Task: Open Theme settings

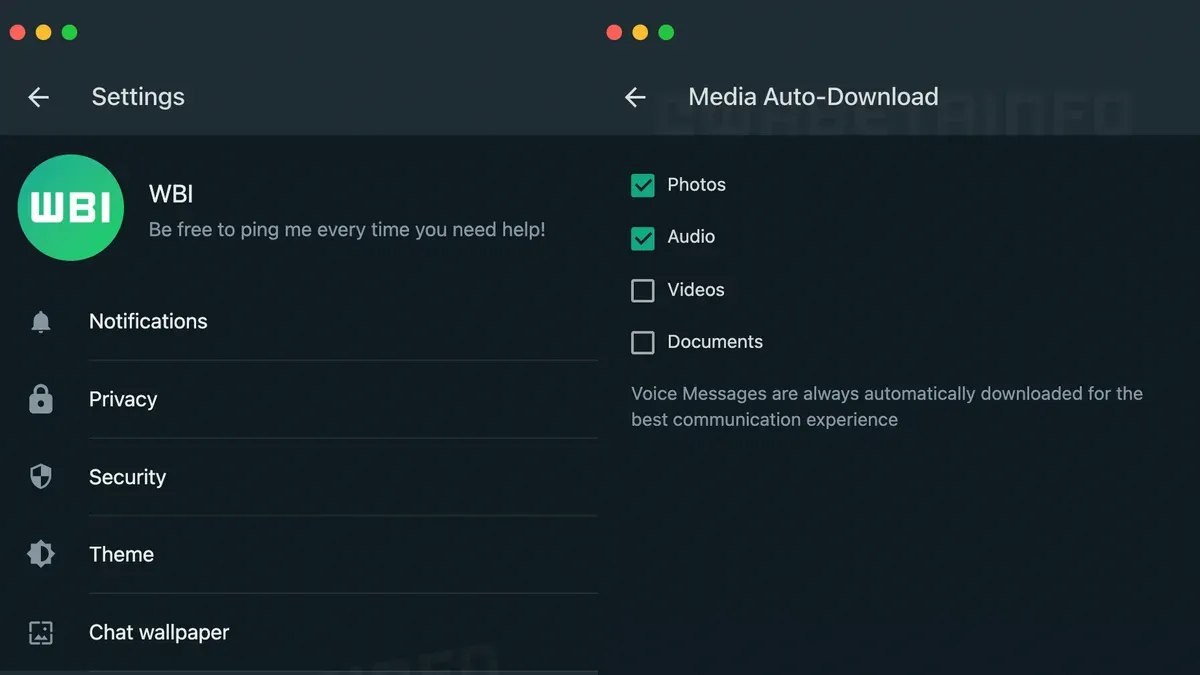Action: tap(299, 554)
